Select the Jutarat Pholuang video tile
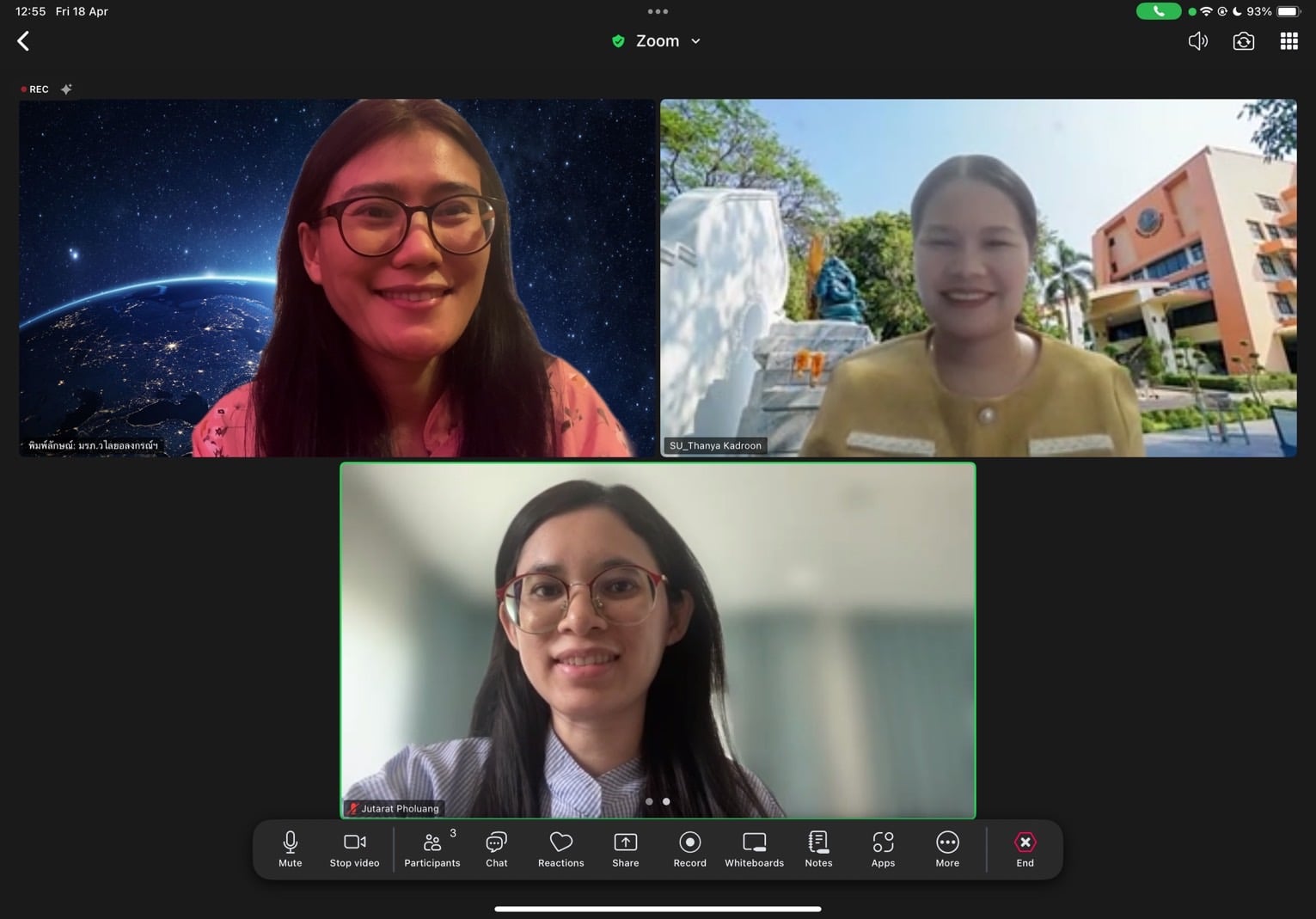Viewport: 1316px width, 919px height. point(658,640)
